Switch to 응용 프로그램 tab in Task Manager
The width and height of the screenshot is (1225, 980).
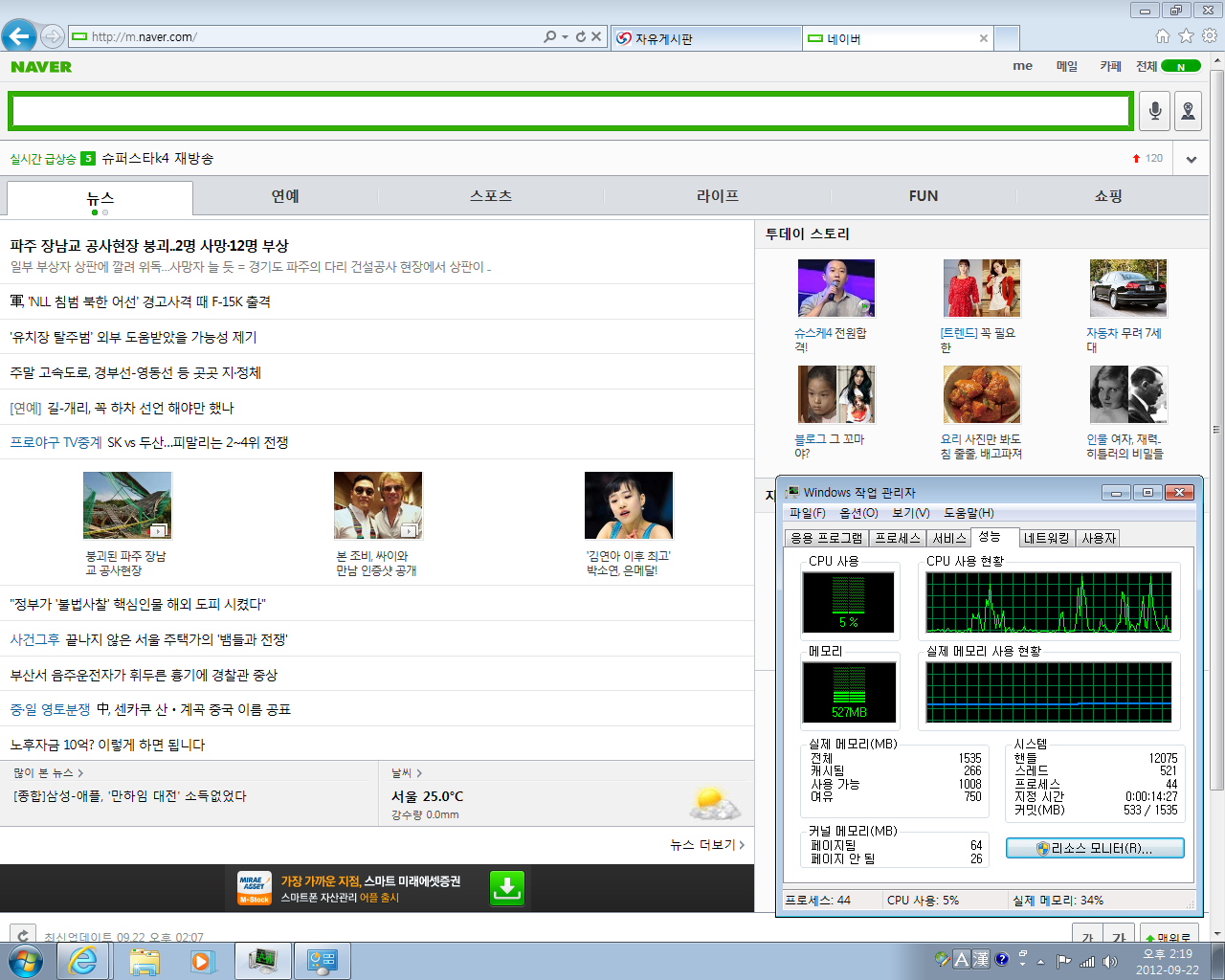click(x=827, y=538)
